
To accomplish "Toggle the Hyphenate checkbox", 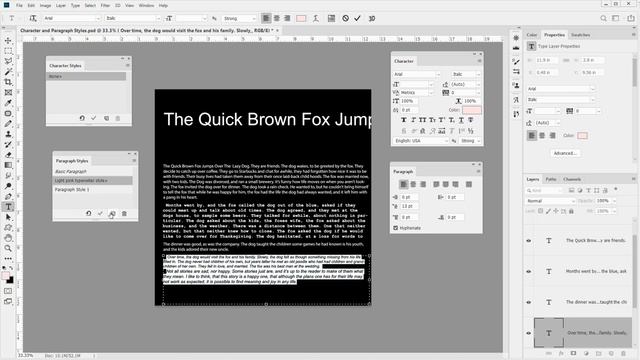I will point(396,228).
